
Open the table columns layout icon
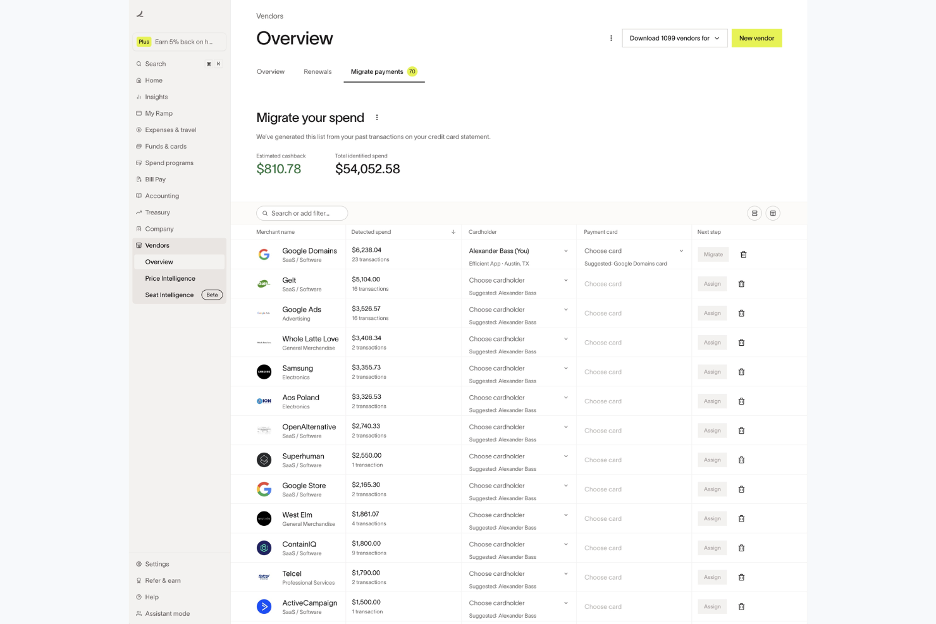[x=773, y=213]
